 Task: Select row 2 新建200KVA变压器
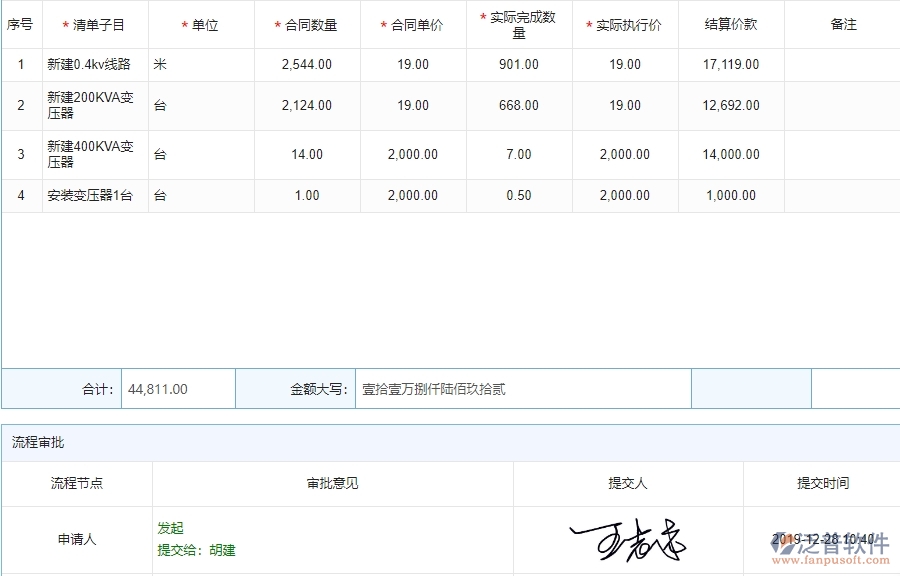coord(88,105)
